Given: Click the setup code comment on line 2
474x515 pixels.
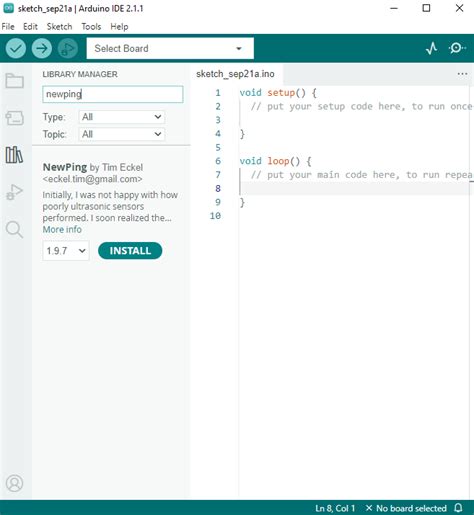Looking at the screenshot, I should coord(362,107).
